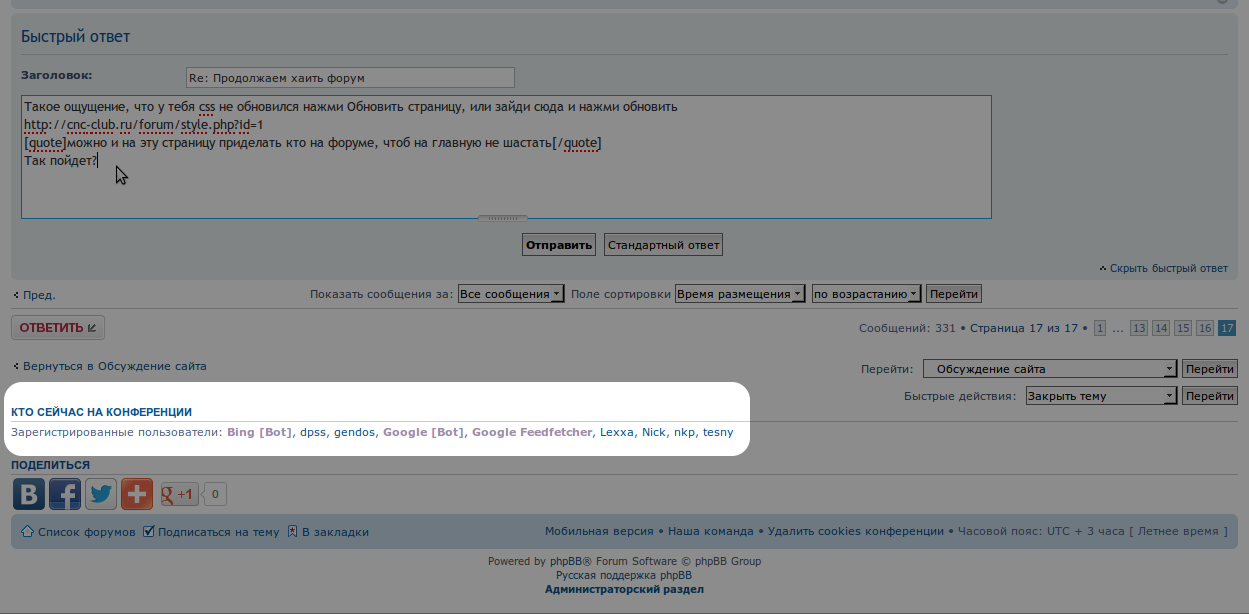Click the 'ПОДЕЛИТЬСЯ' heading
1249x614 pixels.
coord(50,466)
